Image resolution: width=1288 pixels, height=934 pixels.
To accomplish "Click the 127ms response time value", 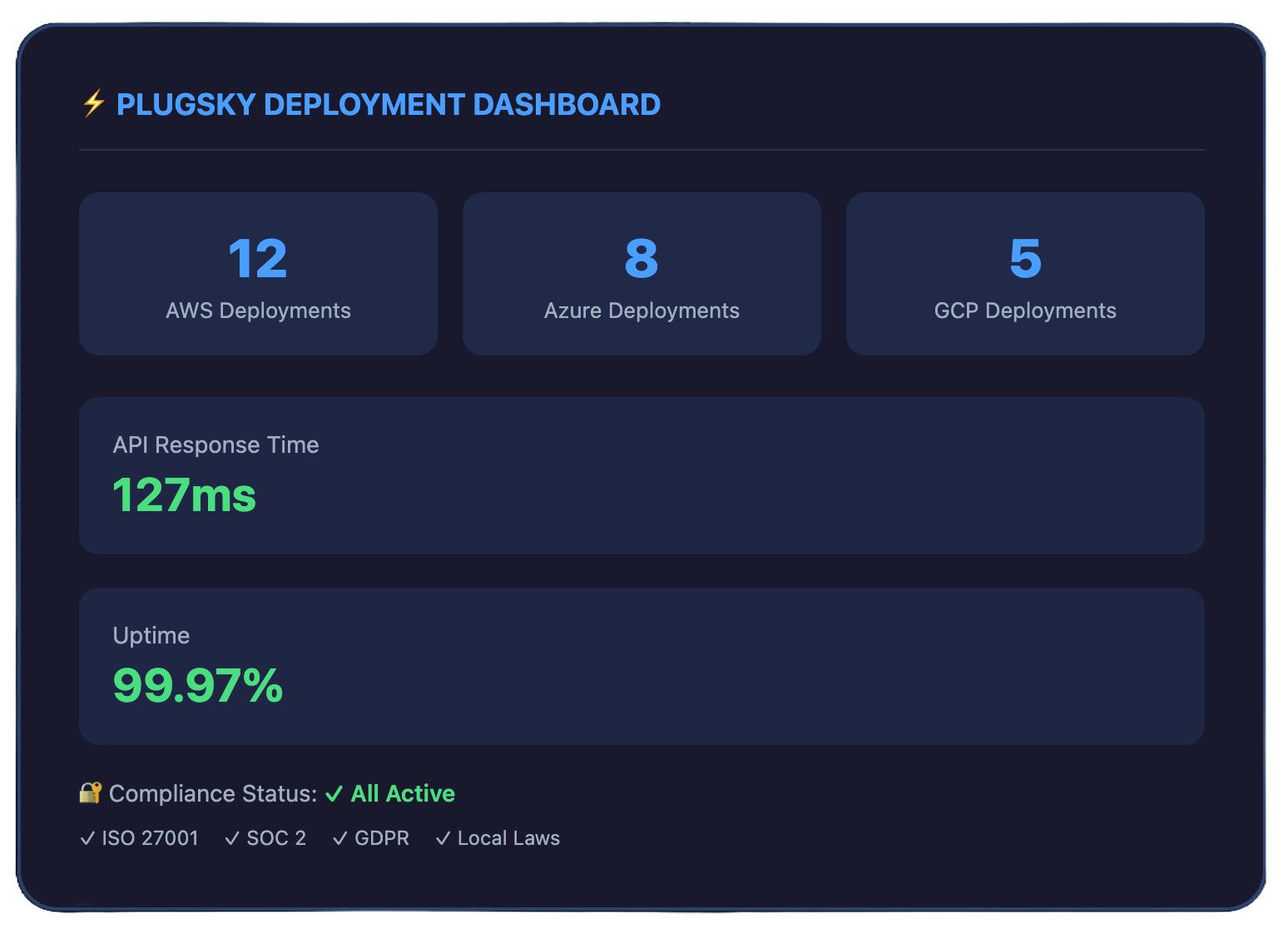I will click(x=184, y=495).
